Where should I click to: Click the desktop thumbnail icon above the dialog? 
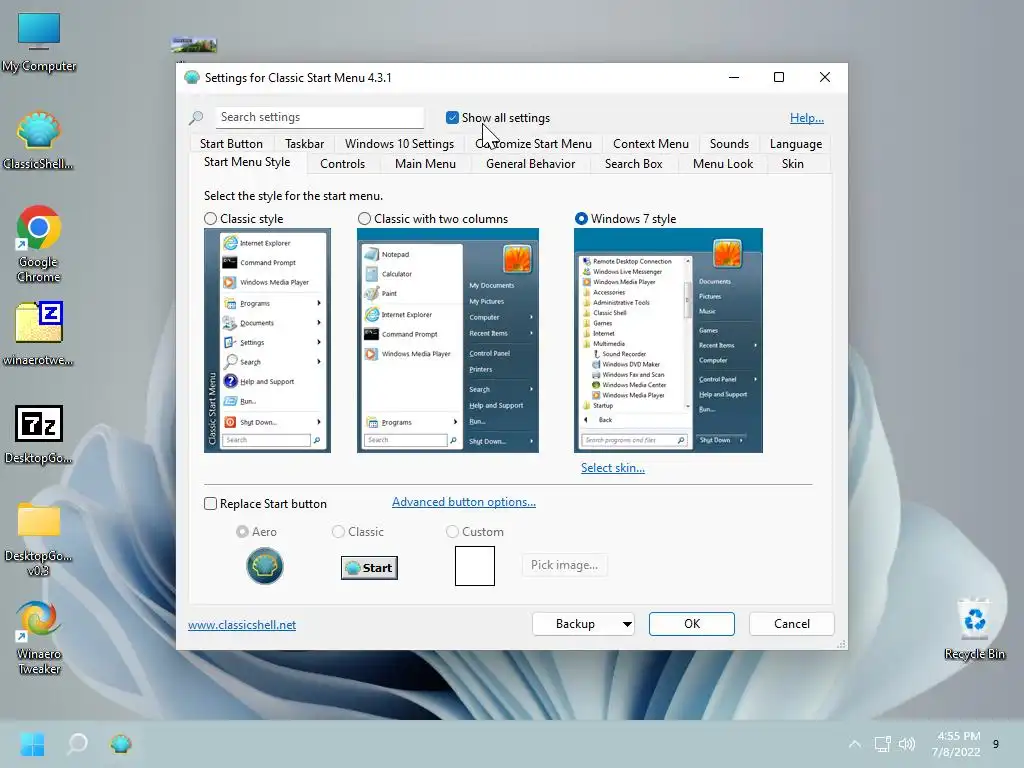tap(193, 45)
